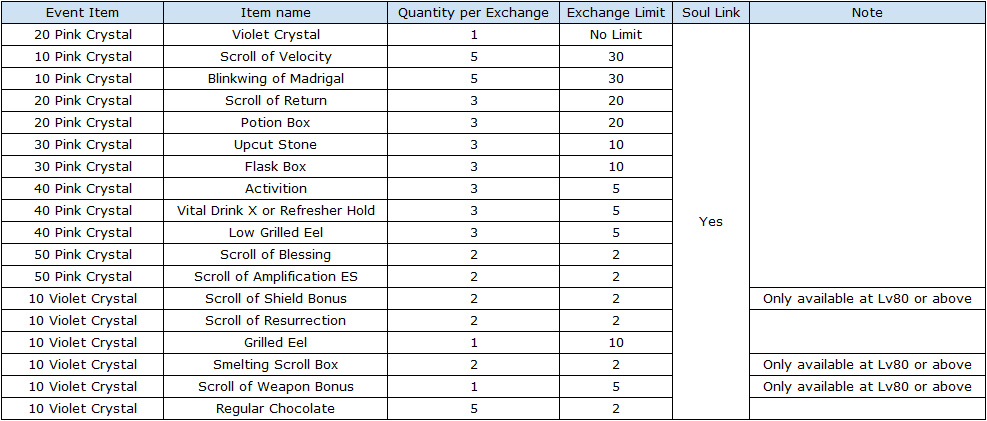Select the Regular Chocolate item cell

[x=276, y=409]
